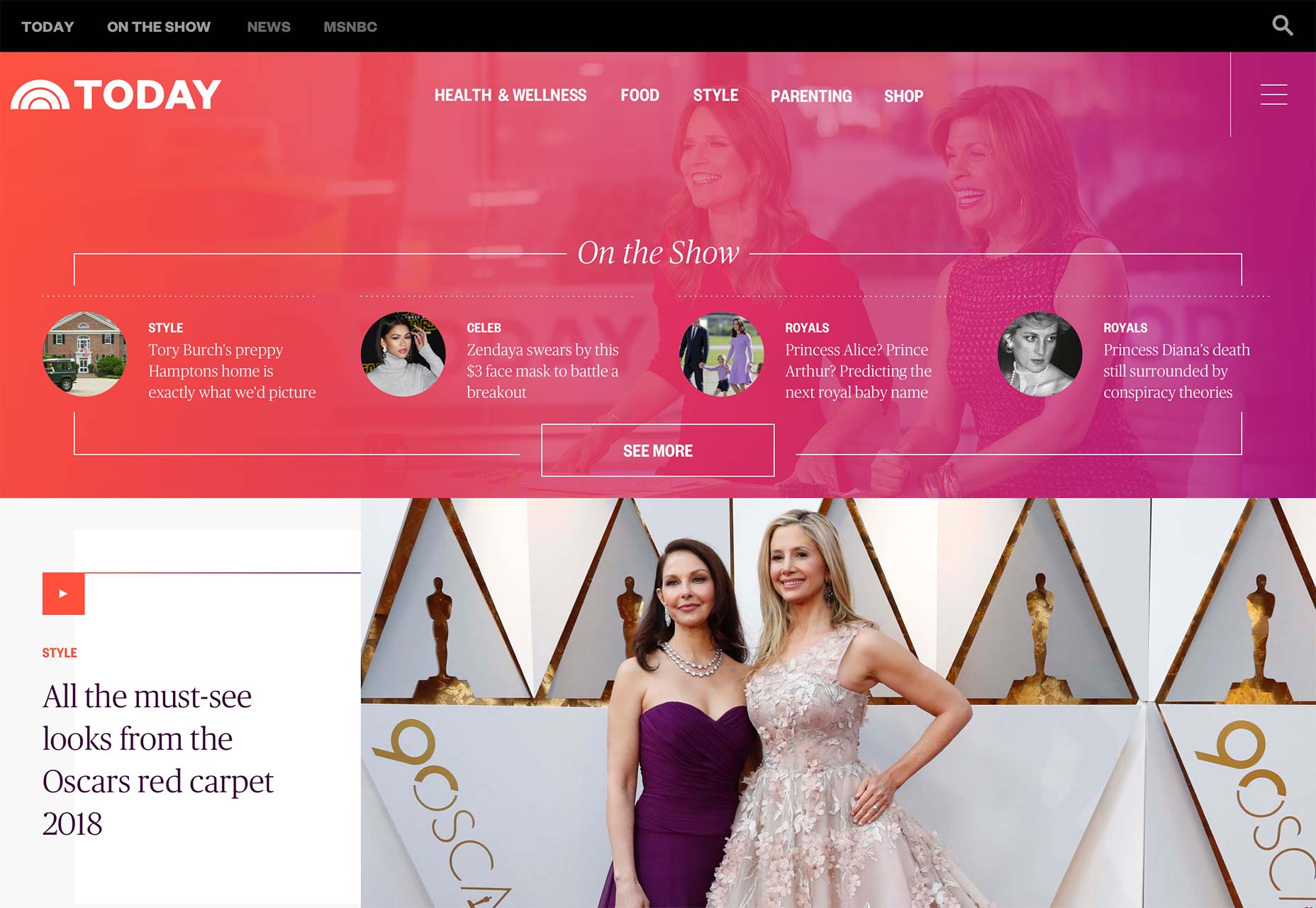Click the TODAY sunrise logo
Image resolution: width=1316 pixels, height=908 pixels.
(116, 93)
